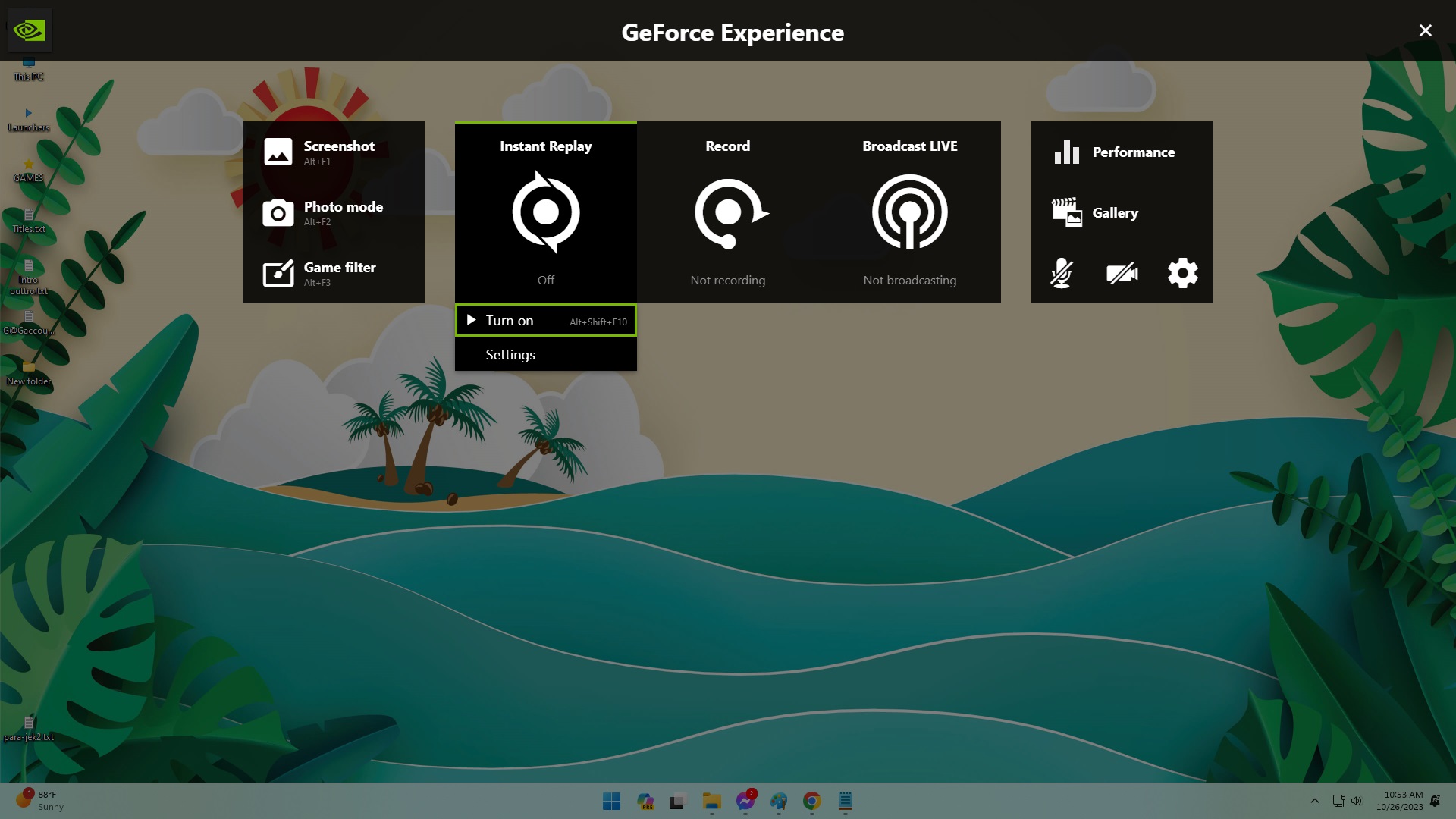Select the G@Gaccou desktop file
Viewport: 1456px width, 819px height.
click(x=29, y=324)
